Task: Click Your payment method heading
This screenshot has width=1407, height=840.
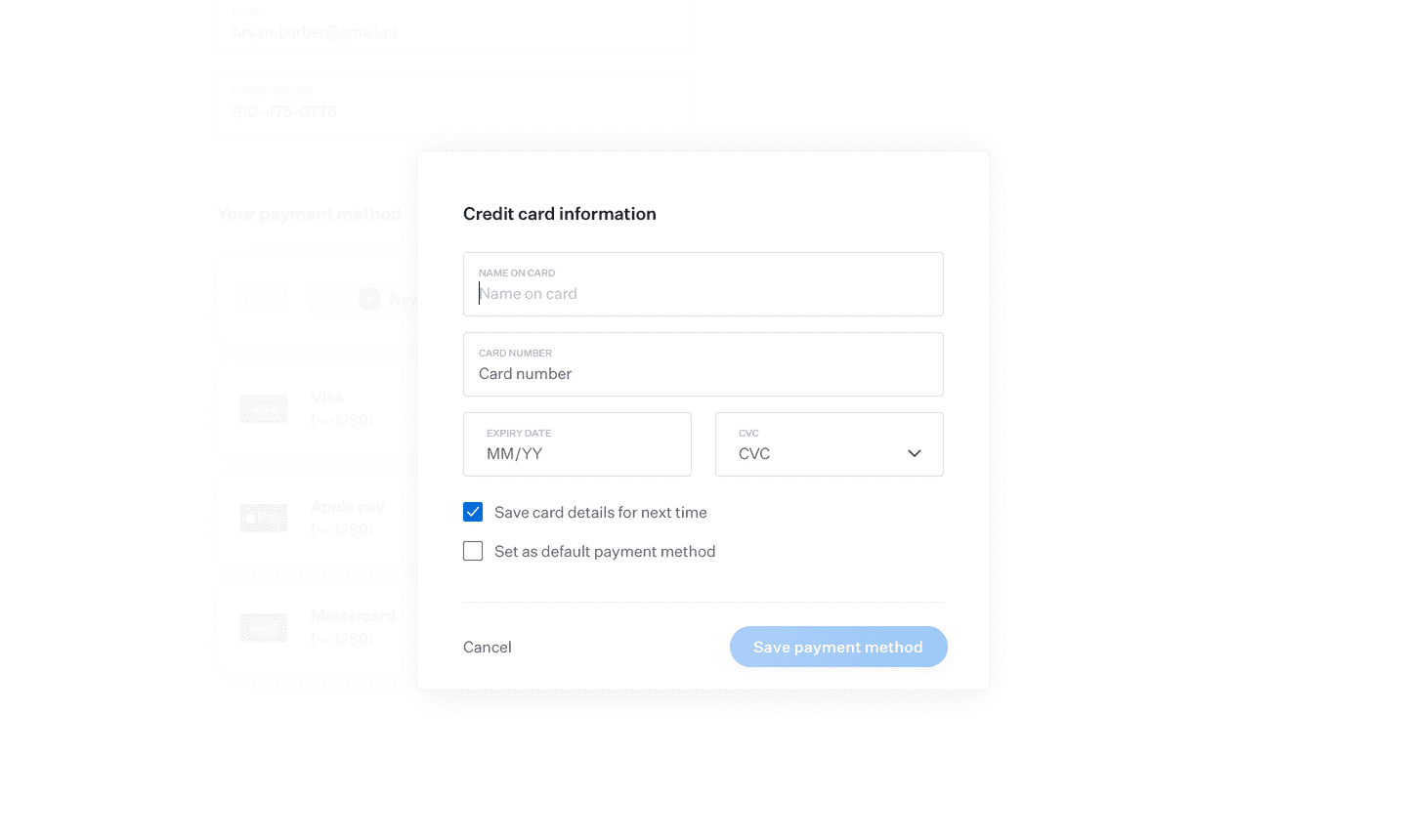Action: pyautogui.click(x=309, y=214)
